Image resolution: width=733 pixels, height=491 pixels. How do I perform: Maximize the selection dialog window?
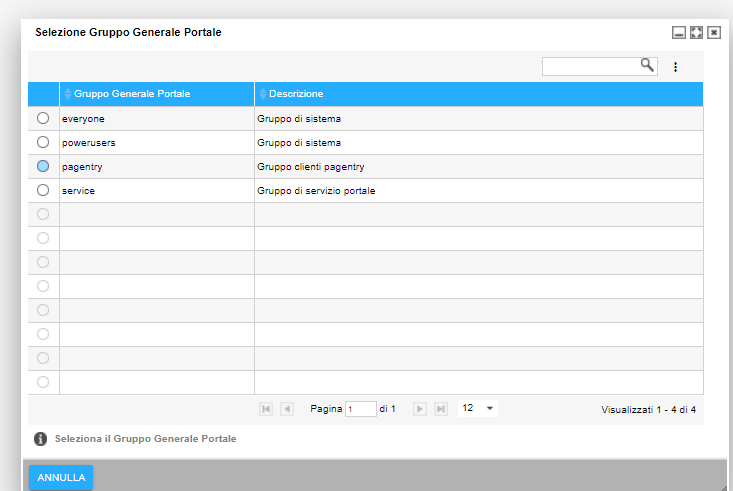click(696, 33)
